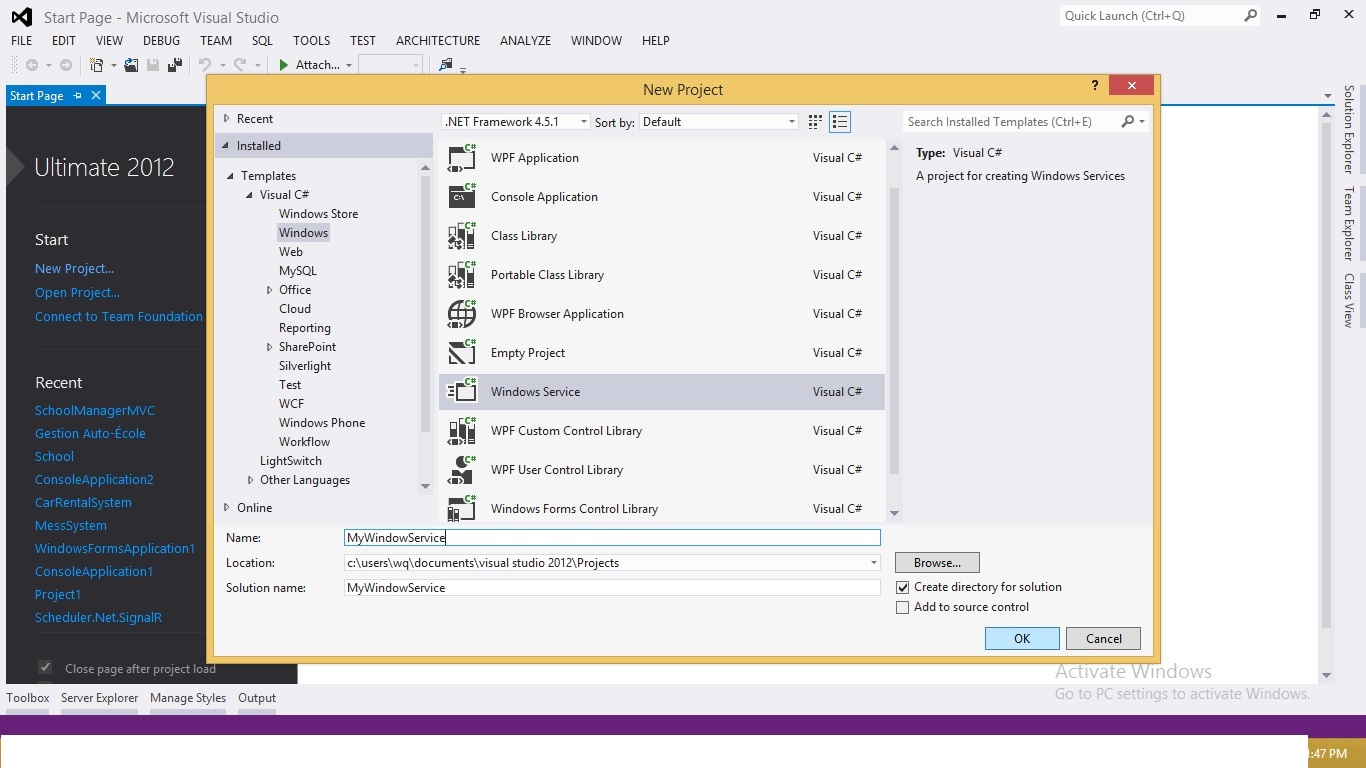Open the Server Explorer bottom tab

coord(99,698)
